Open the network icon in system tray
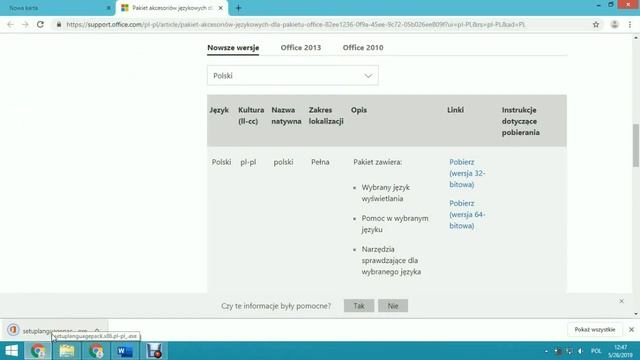The height and width of the screenshot is (360, 640). tap(569, 351)
